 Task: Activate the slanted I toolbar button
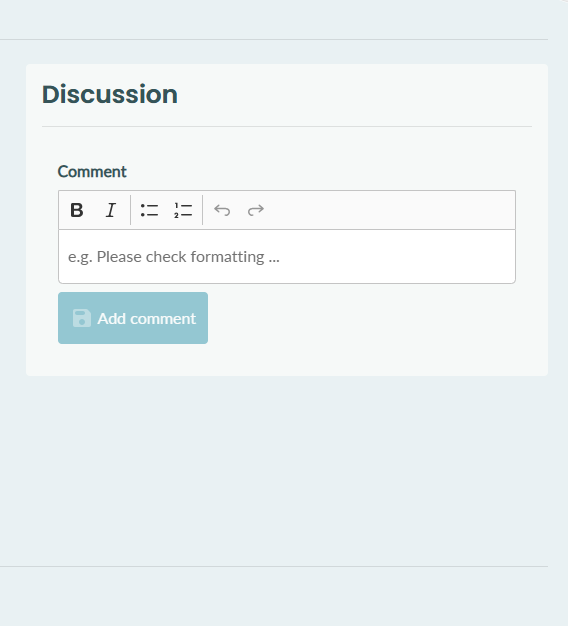pyautogui.click(x=111, y=210)
